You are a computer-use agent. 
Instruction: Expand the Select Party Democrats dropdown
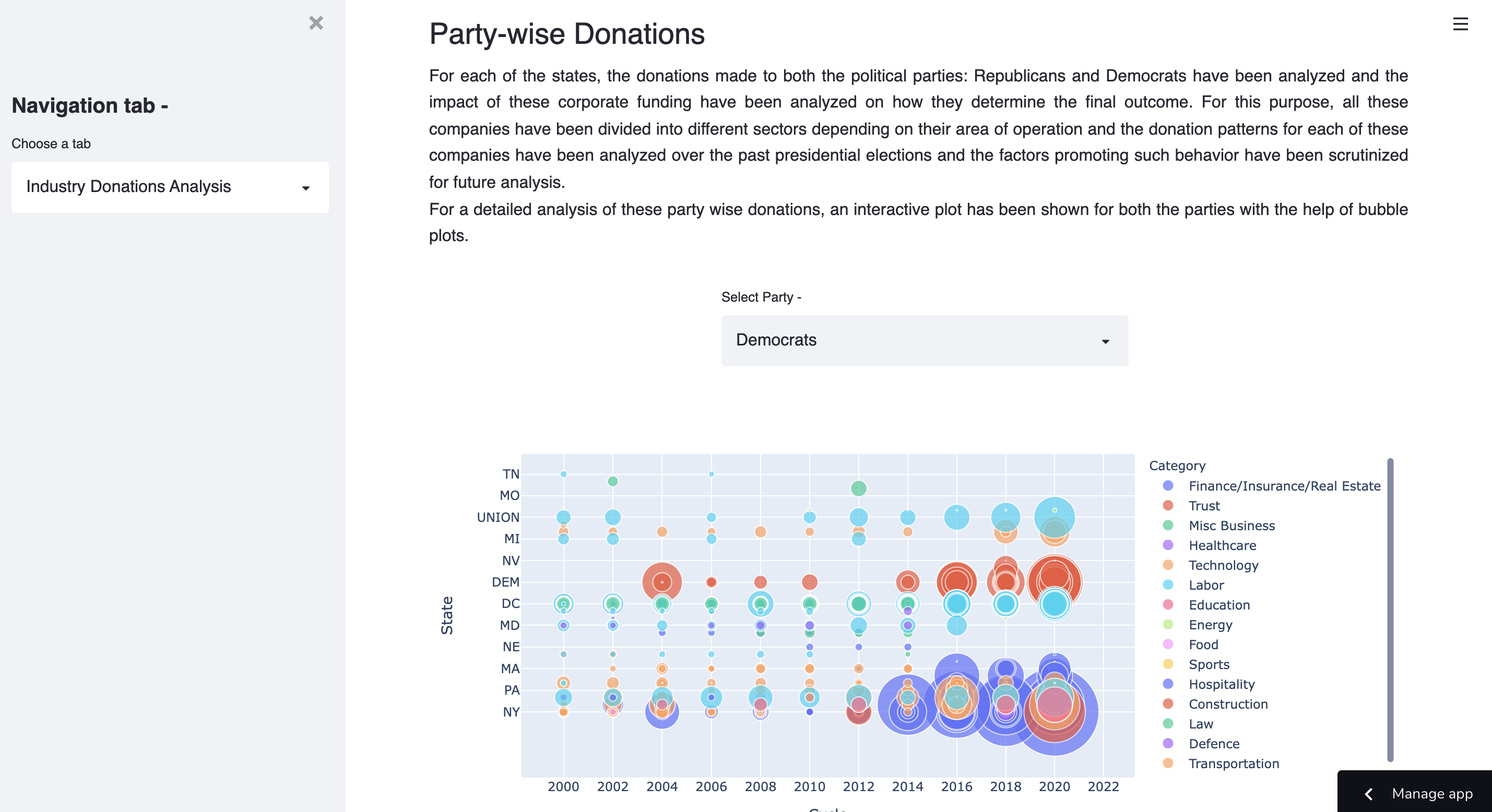click(x=925, y=340)
